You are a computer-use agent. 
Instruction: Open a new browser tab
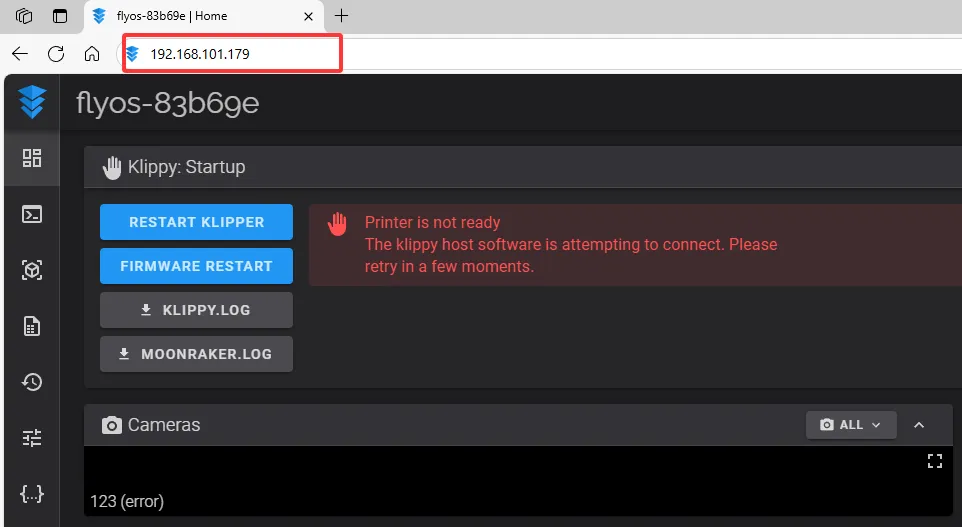342,16
